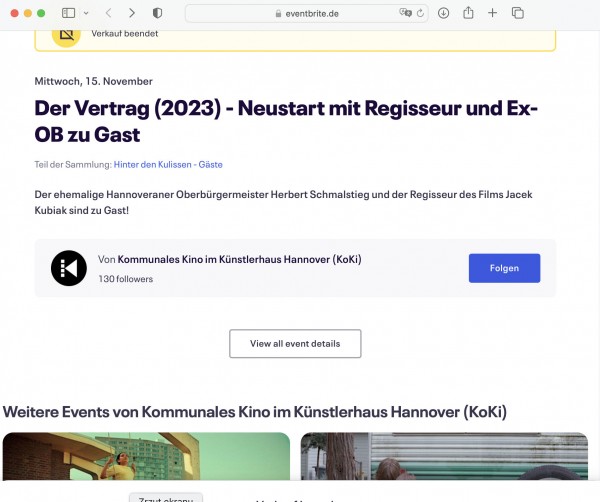Follow the organizer with Folgen button
Screen dimensions: 600x502
tap(504, 268)
